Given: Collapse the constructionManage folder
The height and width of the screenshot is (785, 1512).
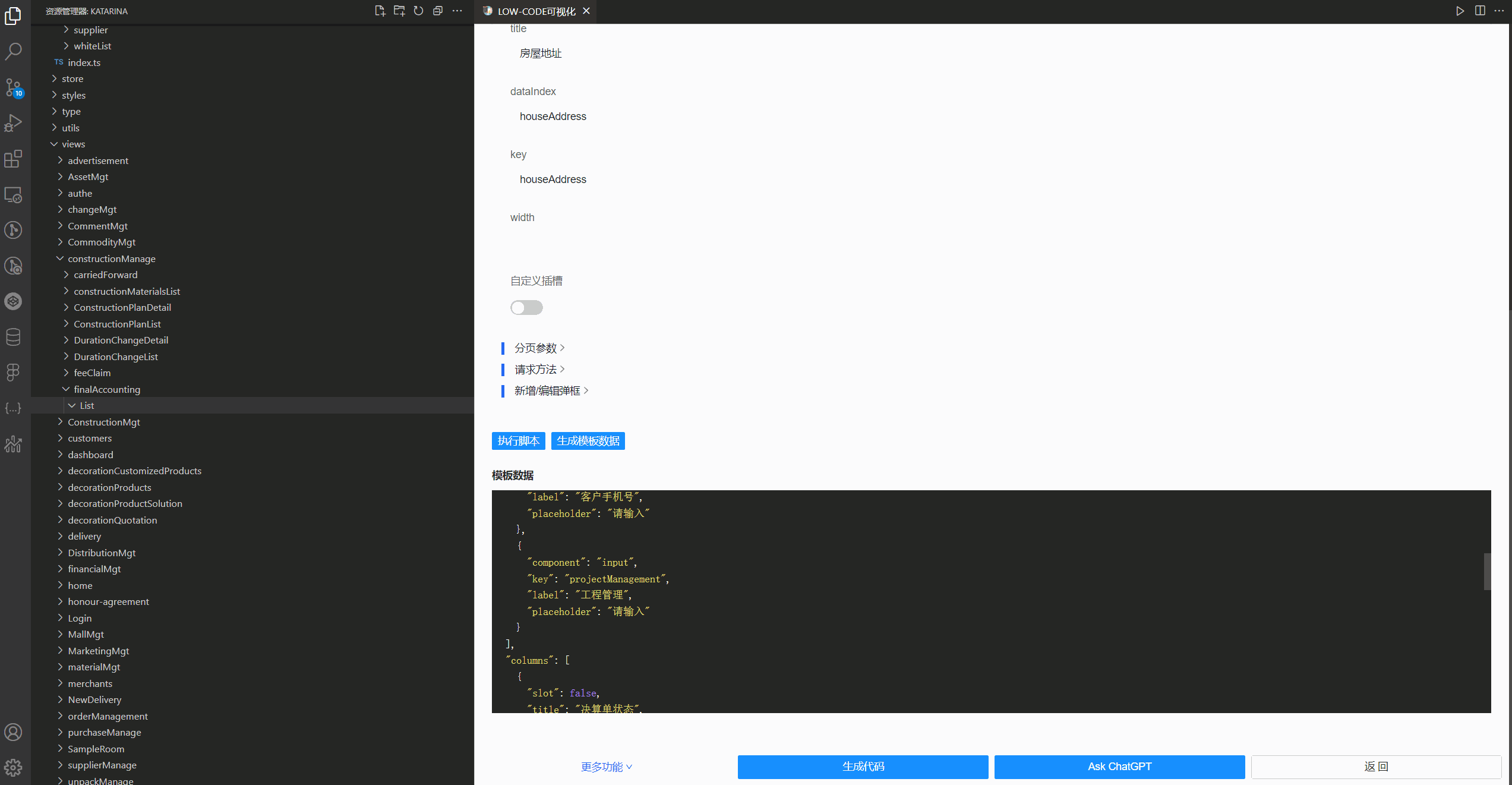Looking at the screenshot, I should (112, 258).
